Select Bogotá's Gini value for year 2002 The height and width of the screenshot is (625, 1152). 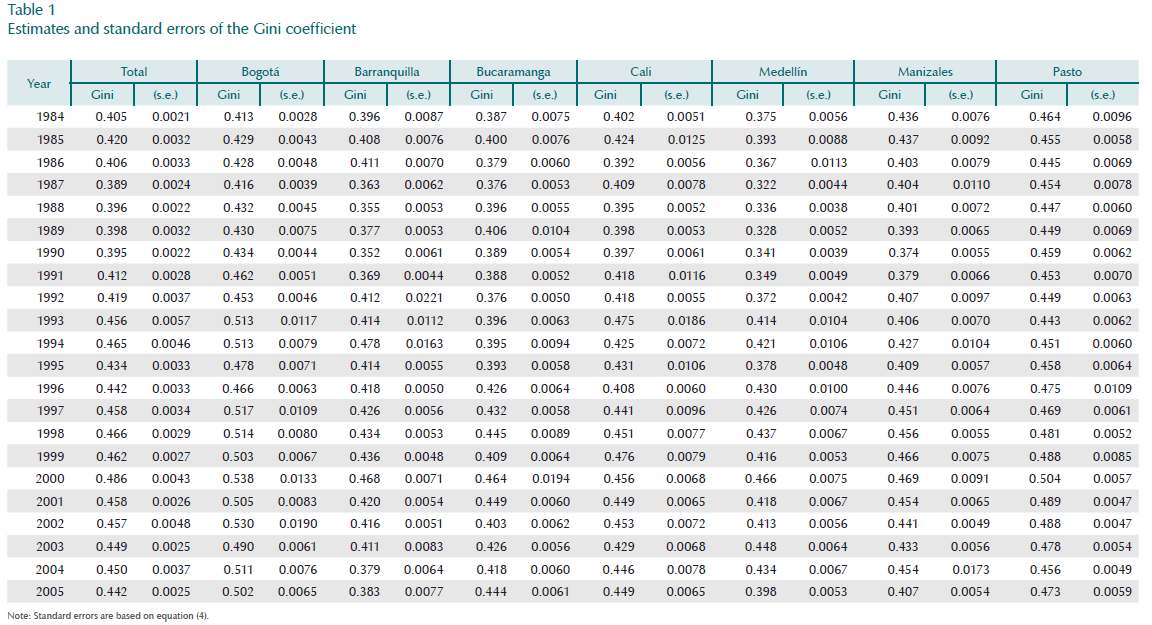coord(237,524)
